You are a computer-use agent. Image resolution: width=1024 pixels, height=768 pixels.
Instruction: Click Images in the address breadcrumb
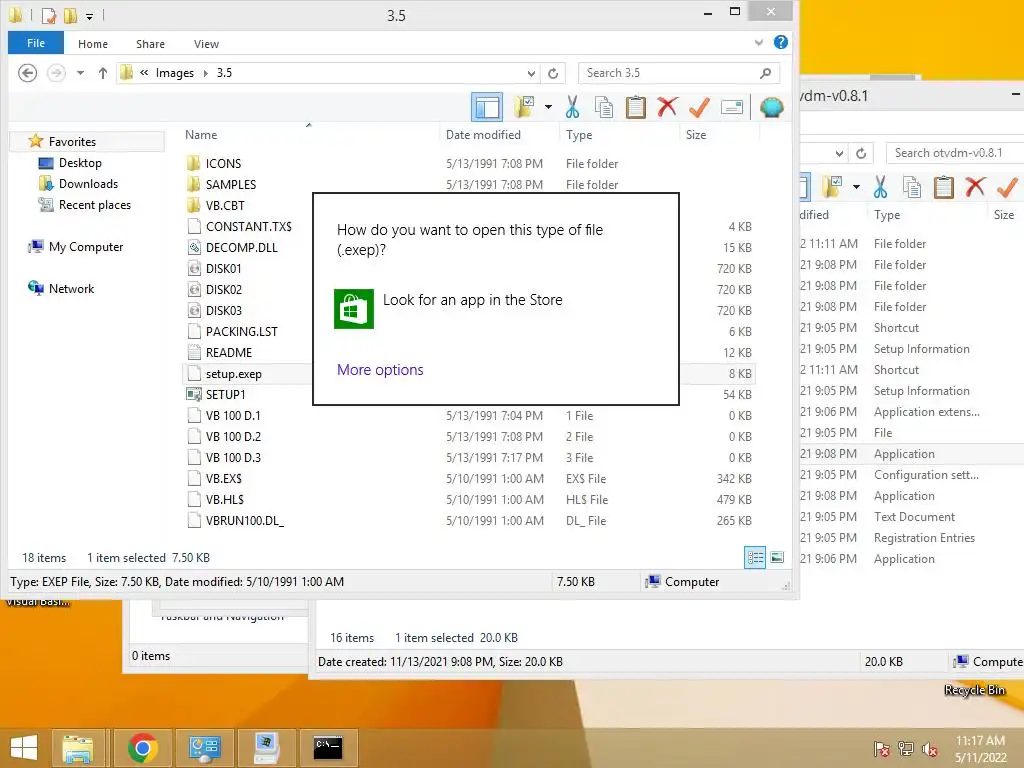coord(174,73)
